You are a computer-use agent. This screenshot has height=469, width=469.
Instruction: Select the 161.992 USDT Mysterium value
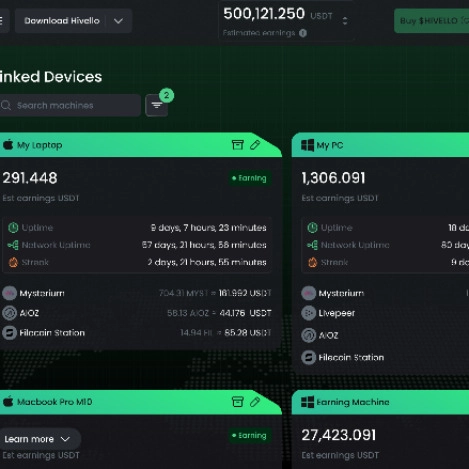coord(245,293)
